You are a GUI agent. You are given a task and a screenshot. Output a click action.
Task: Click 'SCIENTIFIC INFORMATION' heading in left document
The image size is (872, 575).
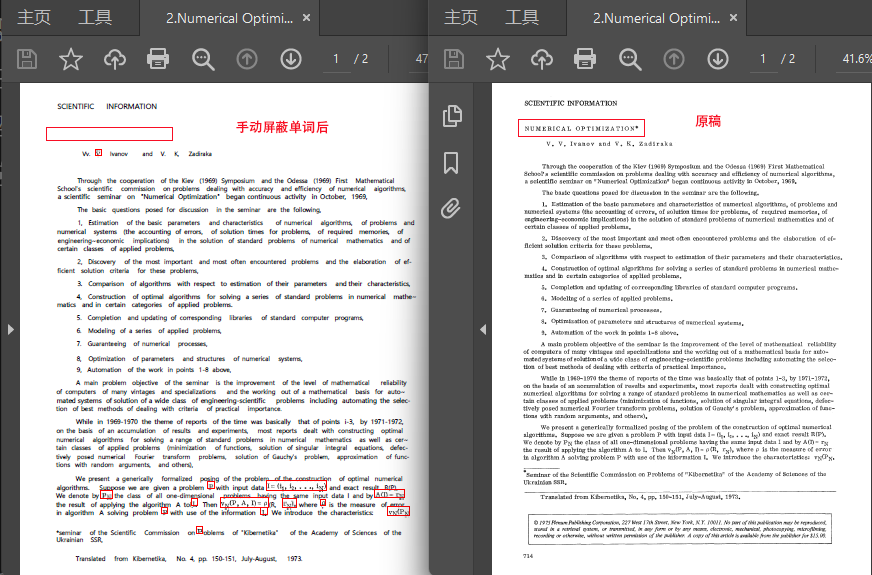[107, 106]
